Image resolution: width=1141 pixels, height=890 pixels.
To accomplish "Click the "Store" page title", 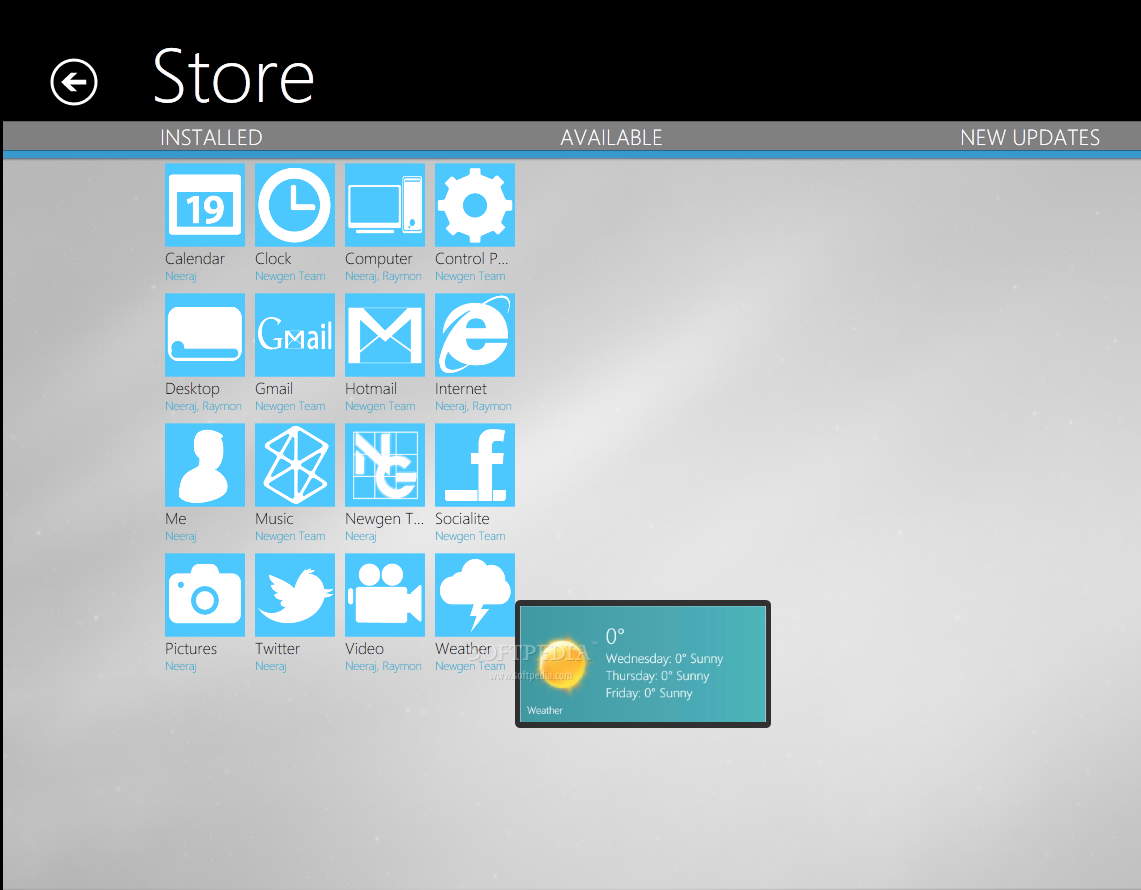I will (x=234, y=76).
